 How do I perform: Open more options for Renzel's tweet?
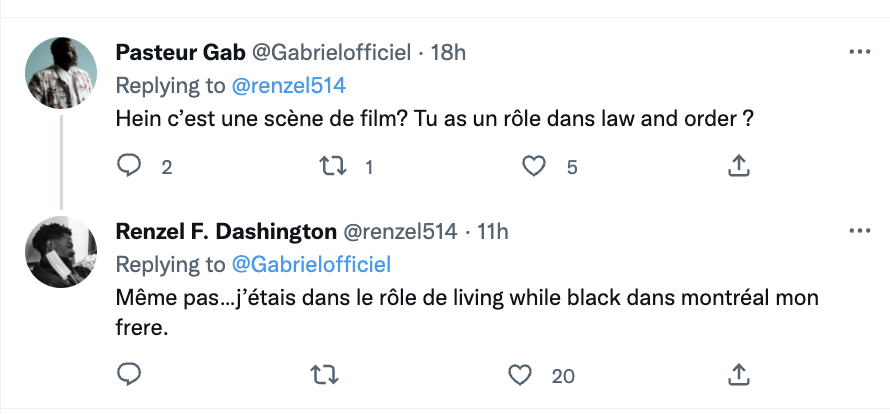click(858, 231)
